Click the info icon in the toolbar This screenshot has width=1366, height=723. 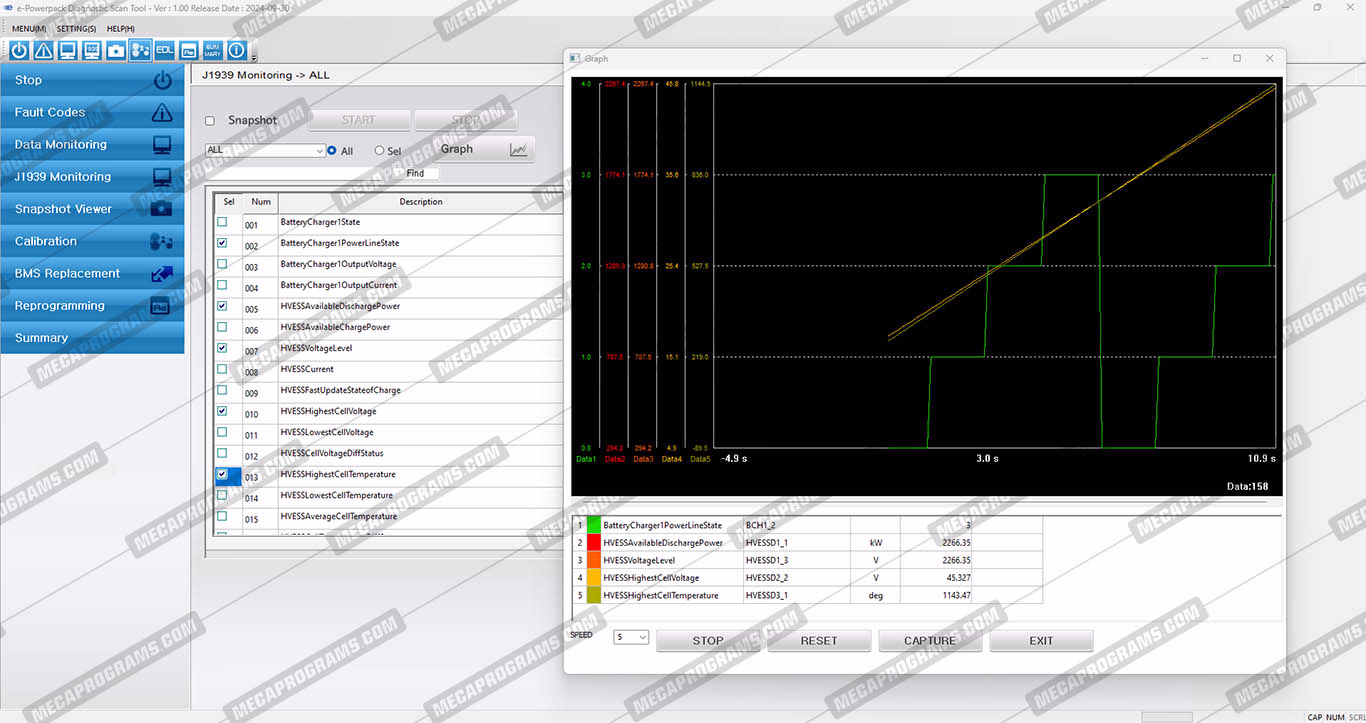pyautogui.click(x=237, y=50)
